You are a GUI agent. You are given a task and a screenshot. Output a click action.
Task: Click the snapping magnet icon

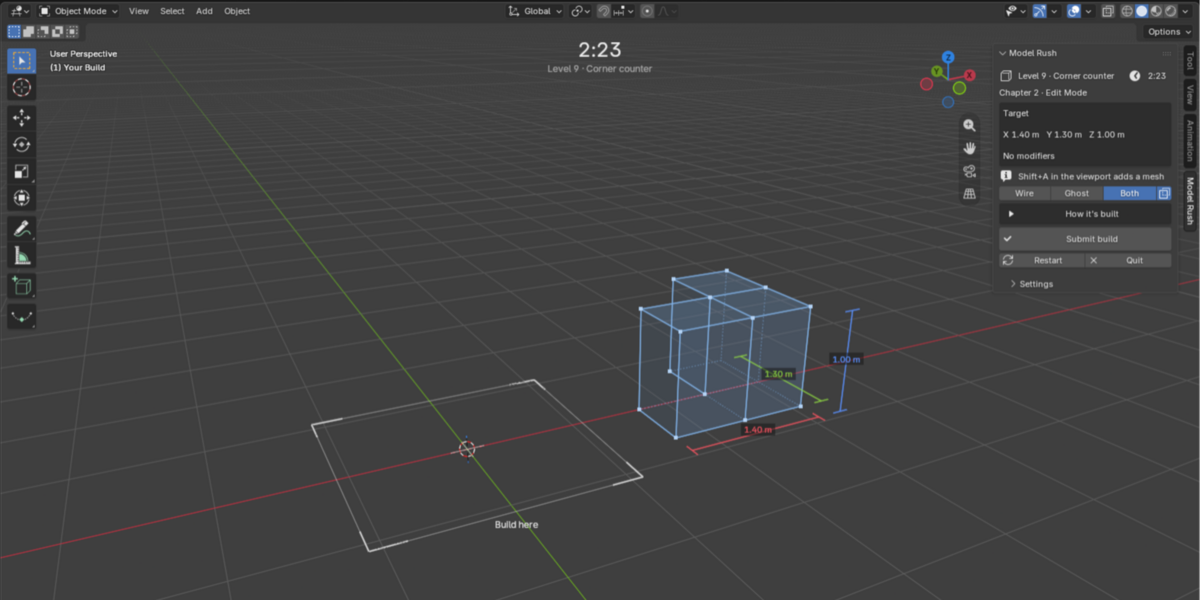pos(604,11)
